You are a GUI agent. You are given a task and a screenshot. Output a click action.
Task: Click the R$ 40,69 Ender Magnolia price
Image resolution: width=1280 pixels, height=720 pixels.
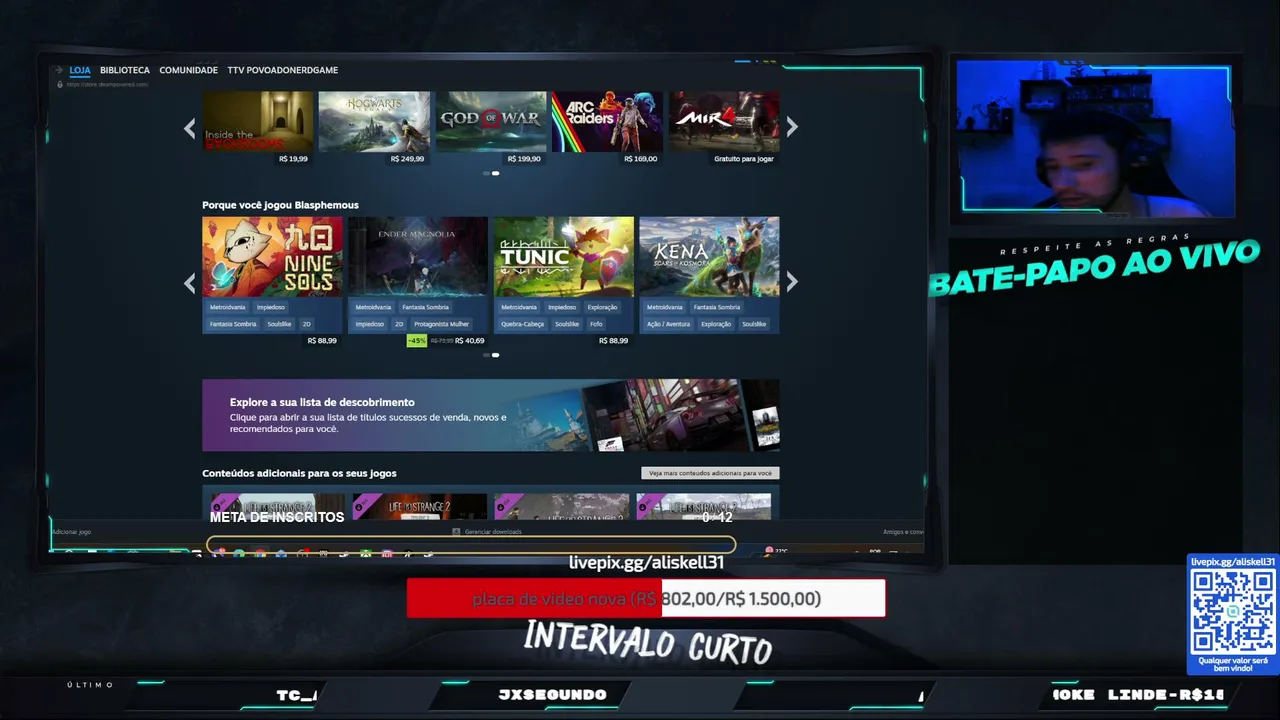(470, 341)
